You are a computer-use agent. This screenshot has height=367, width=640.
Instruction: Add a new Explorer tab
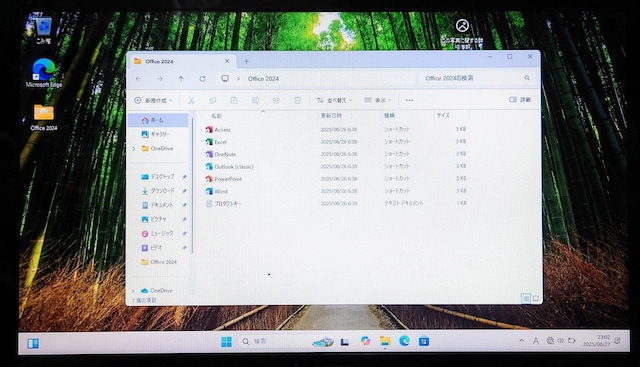(x=246, y=61)
